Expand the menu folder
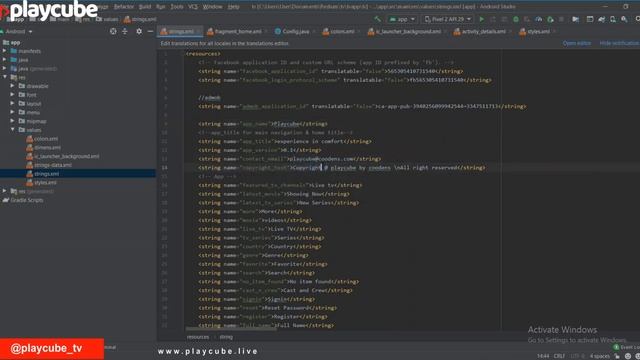This screenshot has height=360, width=640. [12, 112]
